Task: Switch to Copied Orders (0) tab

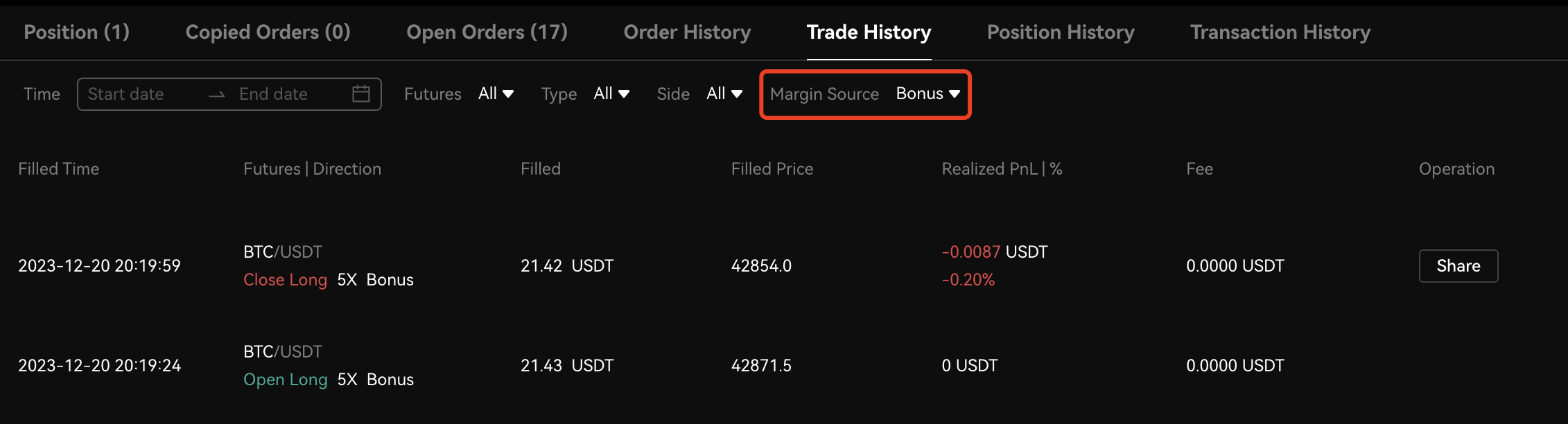Action: click(x=268, y=32)
